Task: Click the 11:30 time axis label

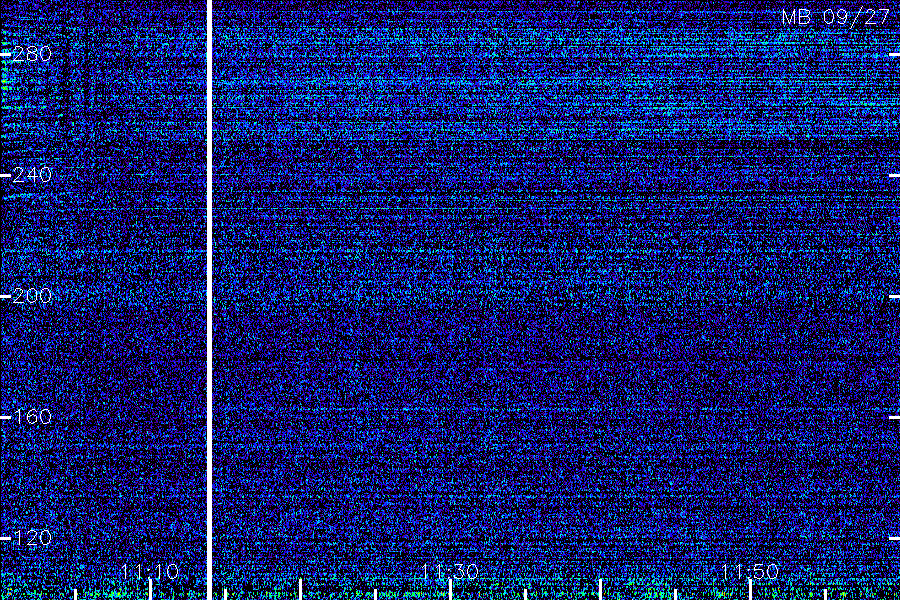Action: pos(450,572)
